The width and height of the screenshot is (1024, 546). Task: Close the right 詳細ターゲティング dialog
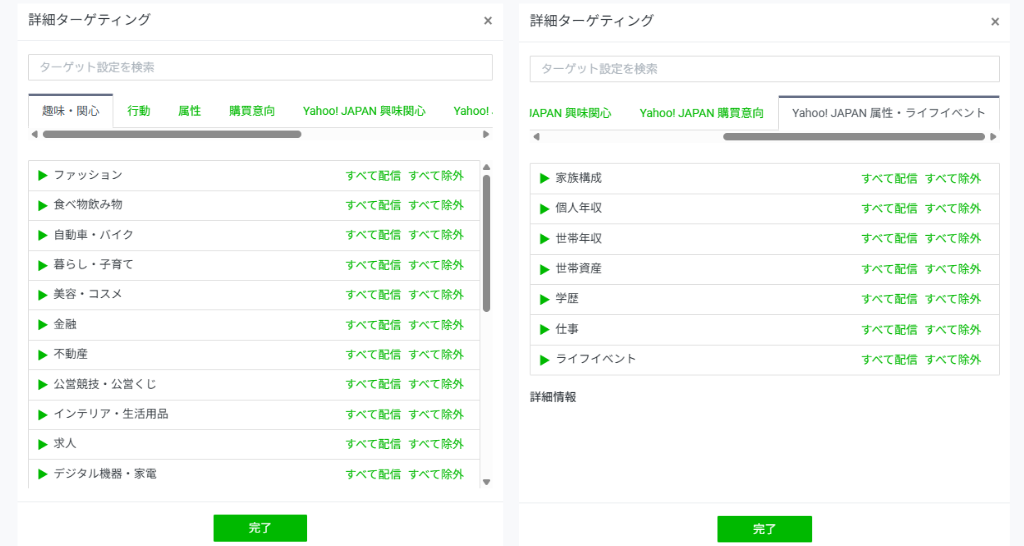995,22
